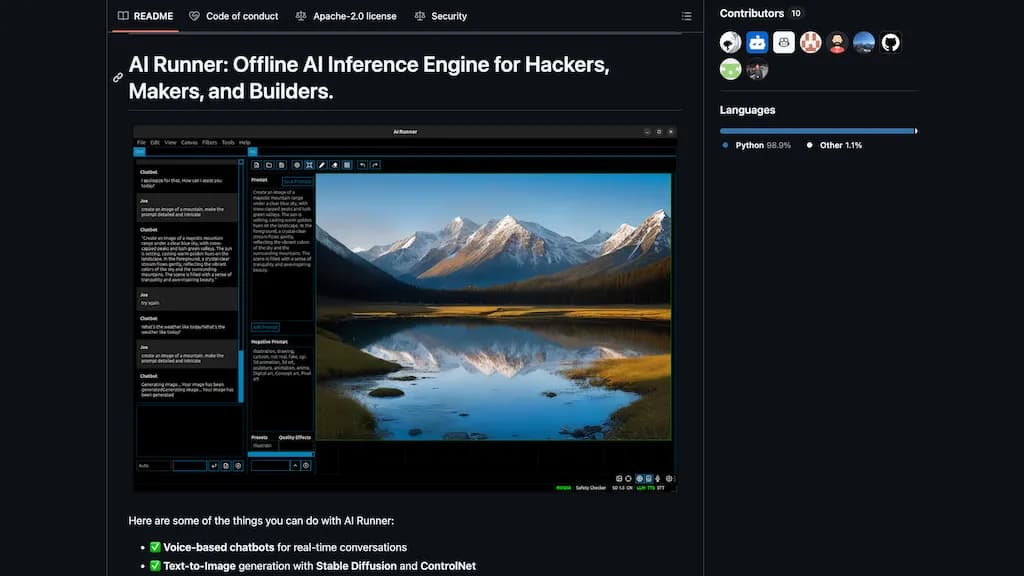Click the save icon in AI Runner toolbar

coord(281,165)
